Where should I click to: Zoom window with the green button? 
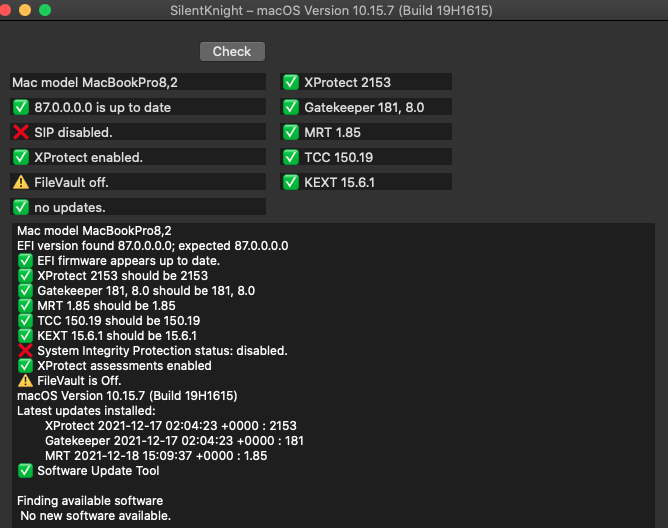point(45,10)
